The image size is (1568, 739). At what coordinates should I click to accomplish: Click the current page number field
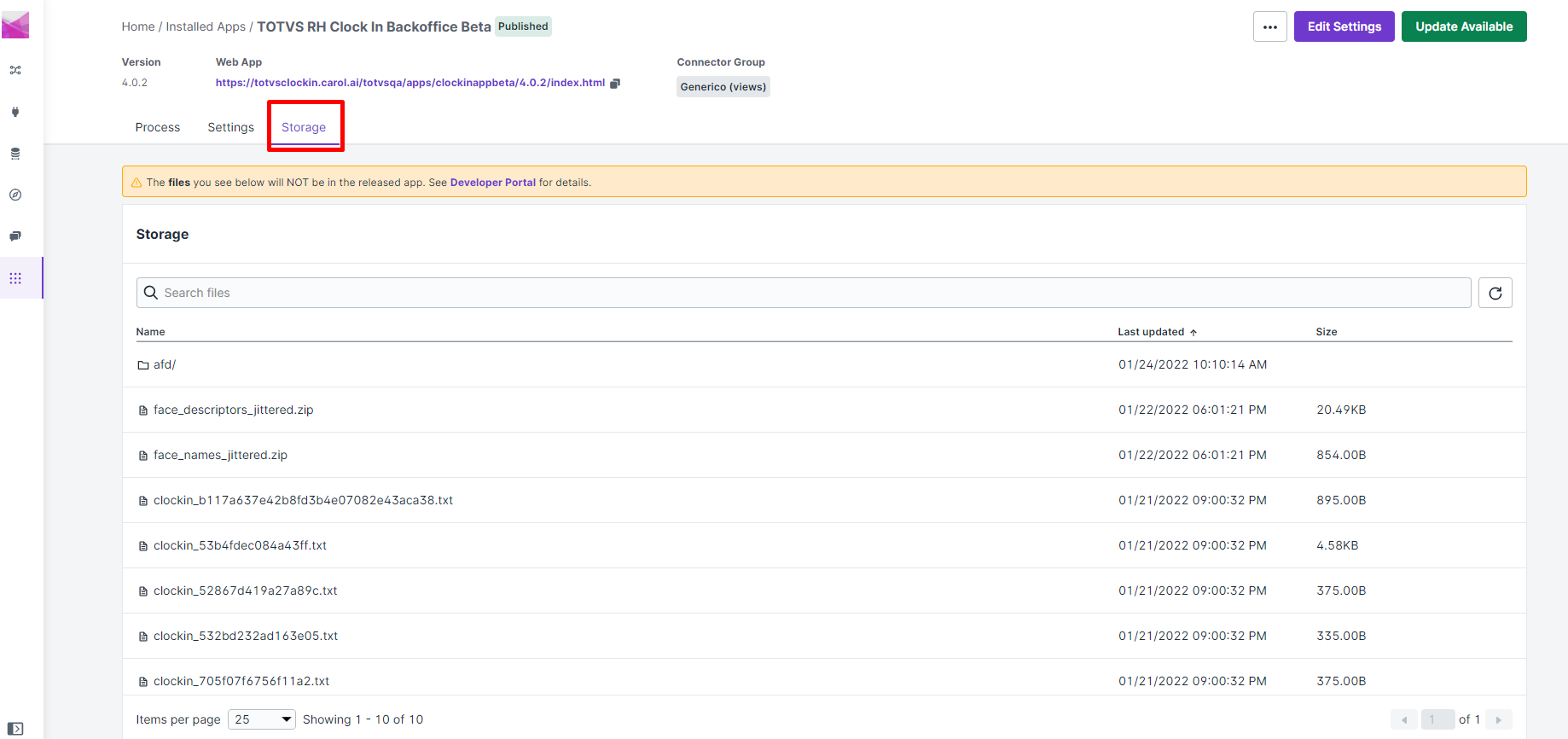[x=1438, y=719]
